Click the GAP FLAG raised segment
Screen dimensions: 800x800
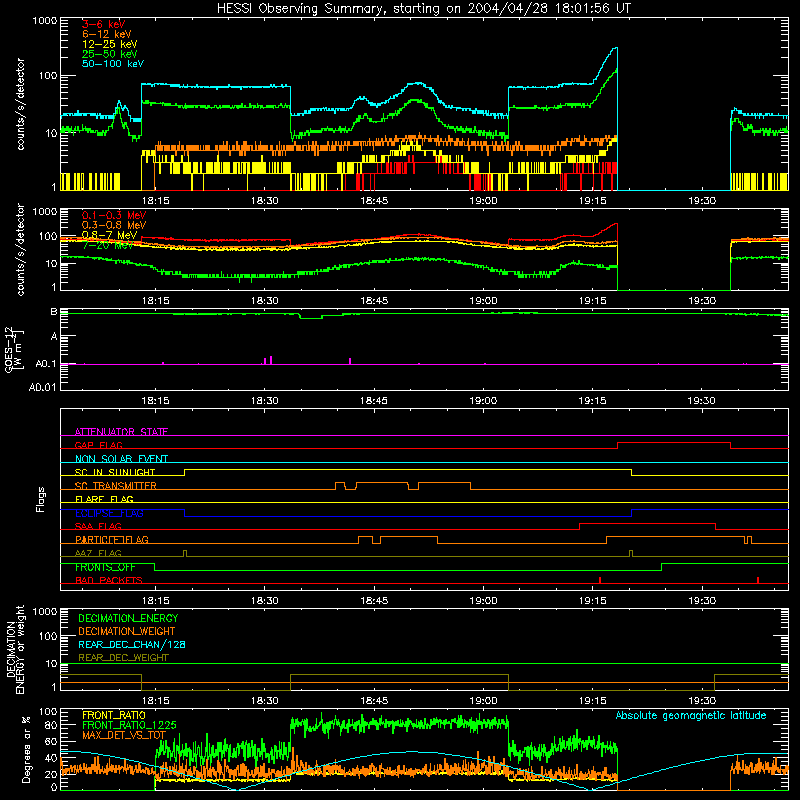coord(674,443)
